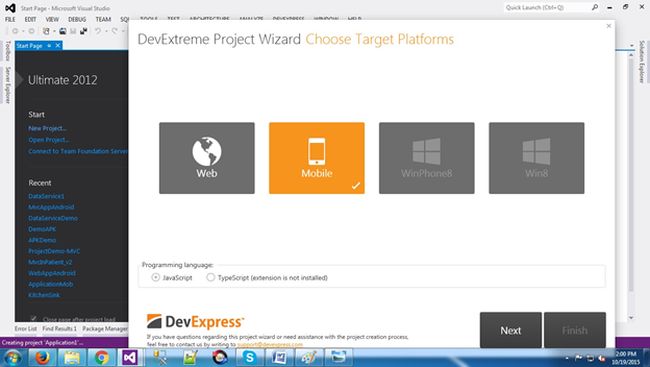Click the Visual Studio vertical scrollbar
650x367 pixels.
(x=631, y=186)
